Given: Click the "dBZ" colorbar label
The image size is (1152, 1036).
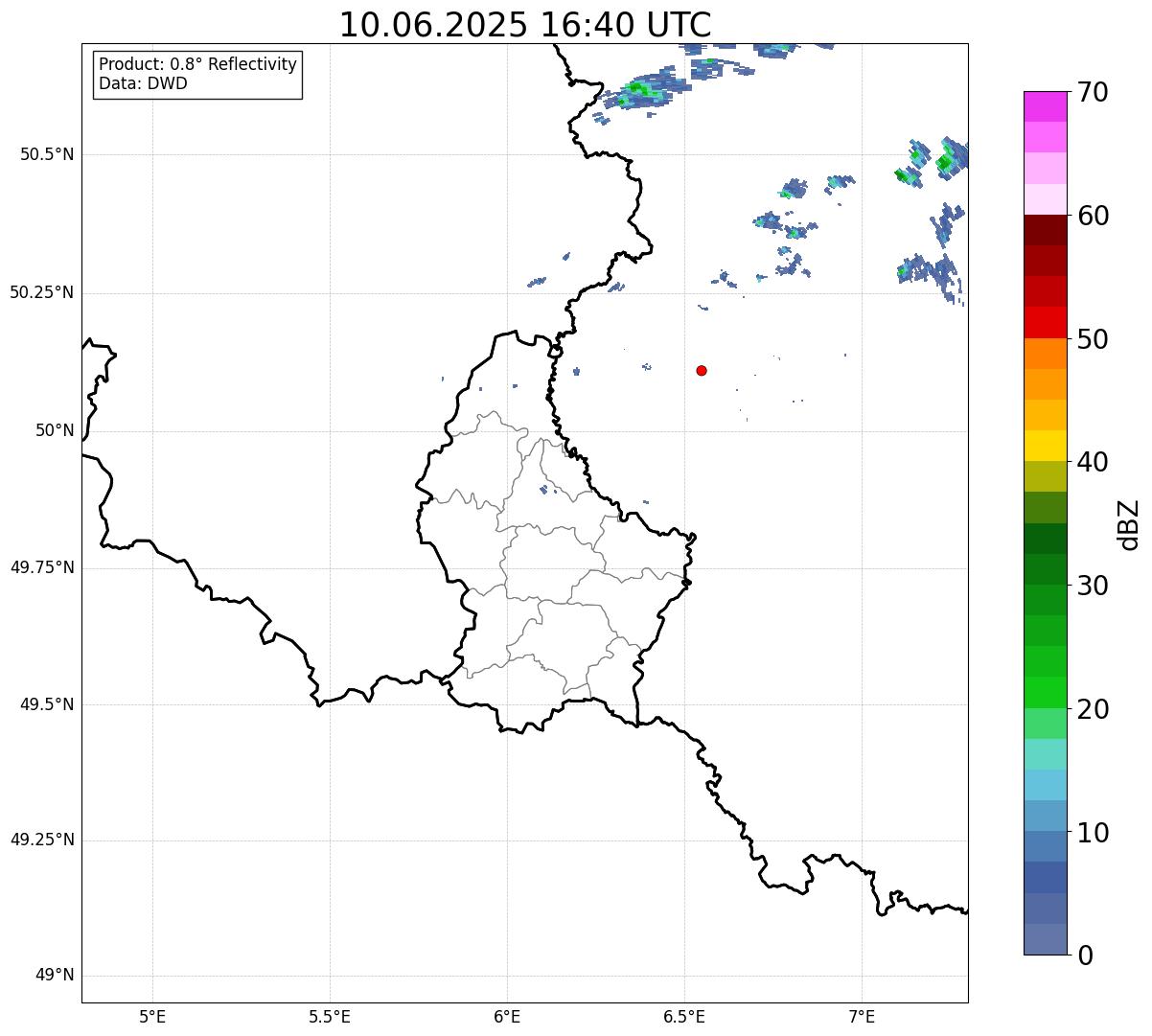Looking at the screenshot, I should pyautogui.click(x=1129, y=524).
